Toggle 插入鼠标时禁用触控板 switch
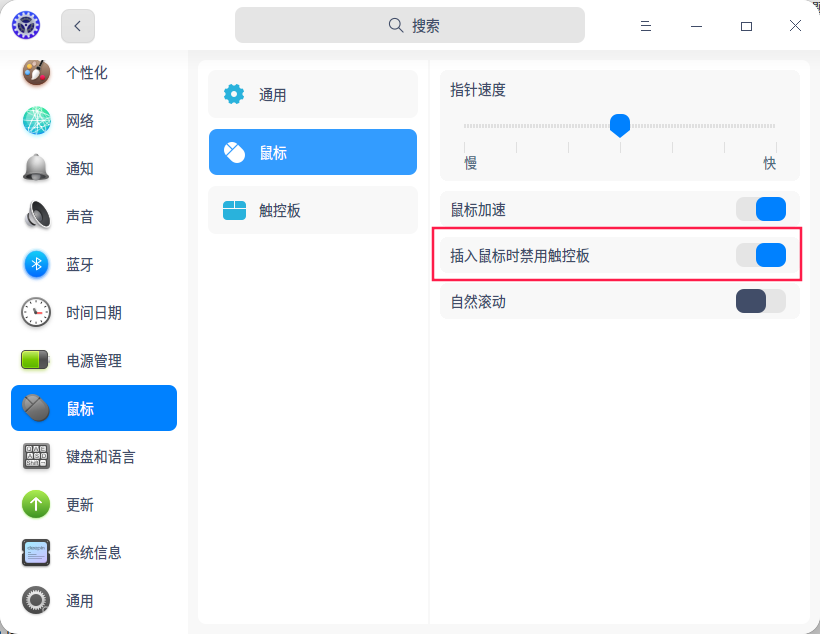This screenshot has width=820, height=634. click(760, 255)
